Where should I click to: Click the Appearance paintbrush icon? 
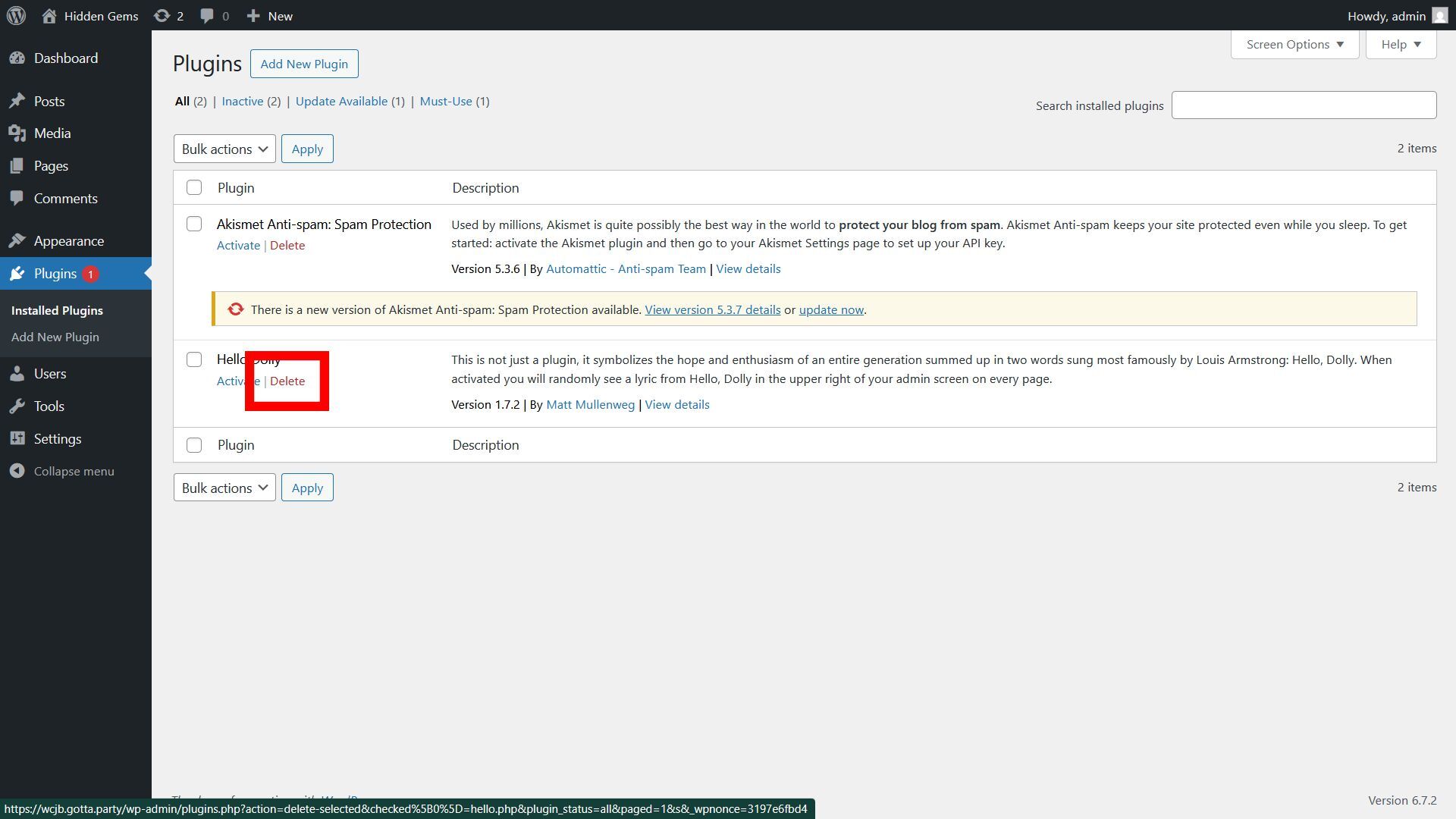17,241
